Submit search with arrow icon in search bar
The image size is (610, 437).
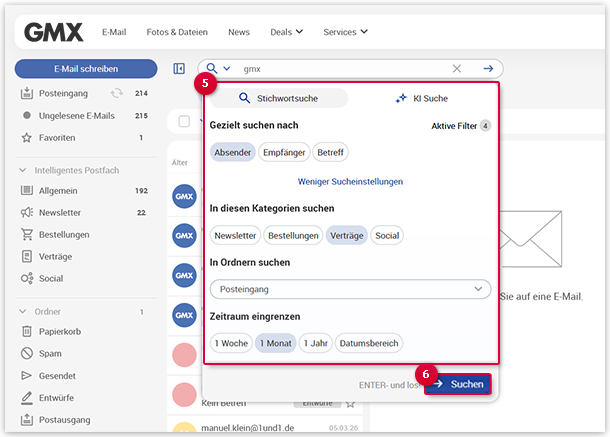coord(488,69)
